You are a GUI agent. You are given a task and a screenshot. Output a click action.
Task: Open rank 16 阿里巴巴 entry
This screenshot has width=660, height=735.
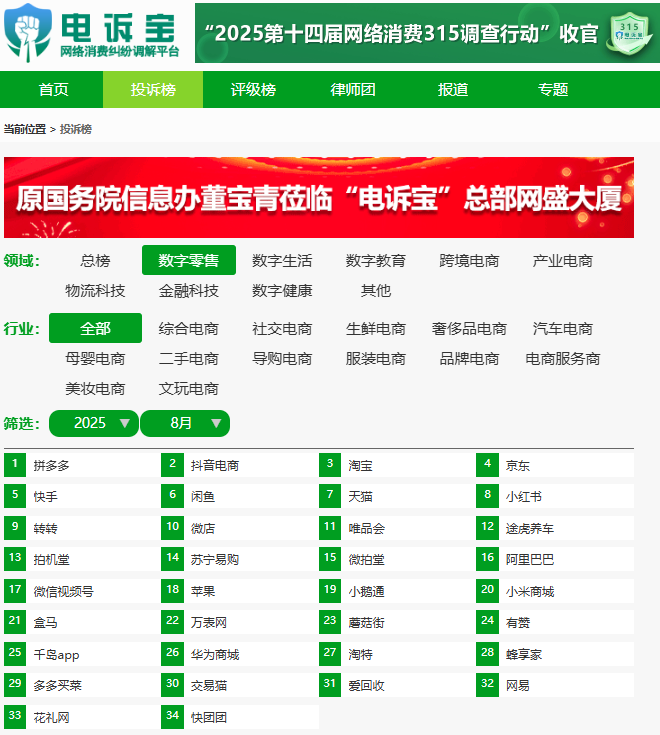(x=555, y=559)
